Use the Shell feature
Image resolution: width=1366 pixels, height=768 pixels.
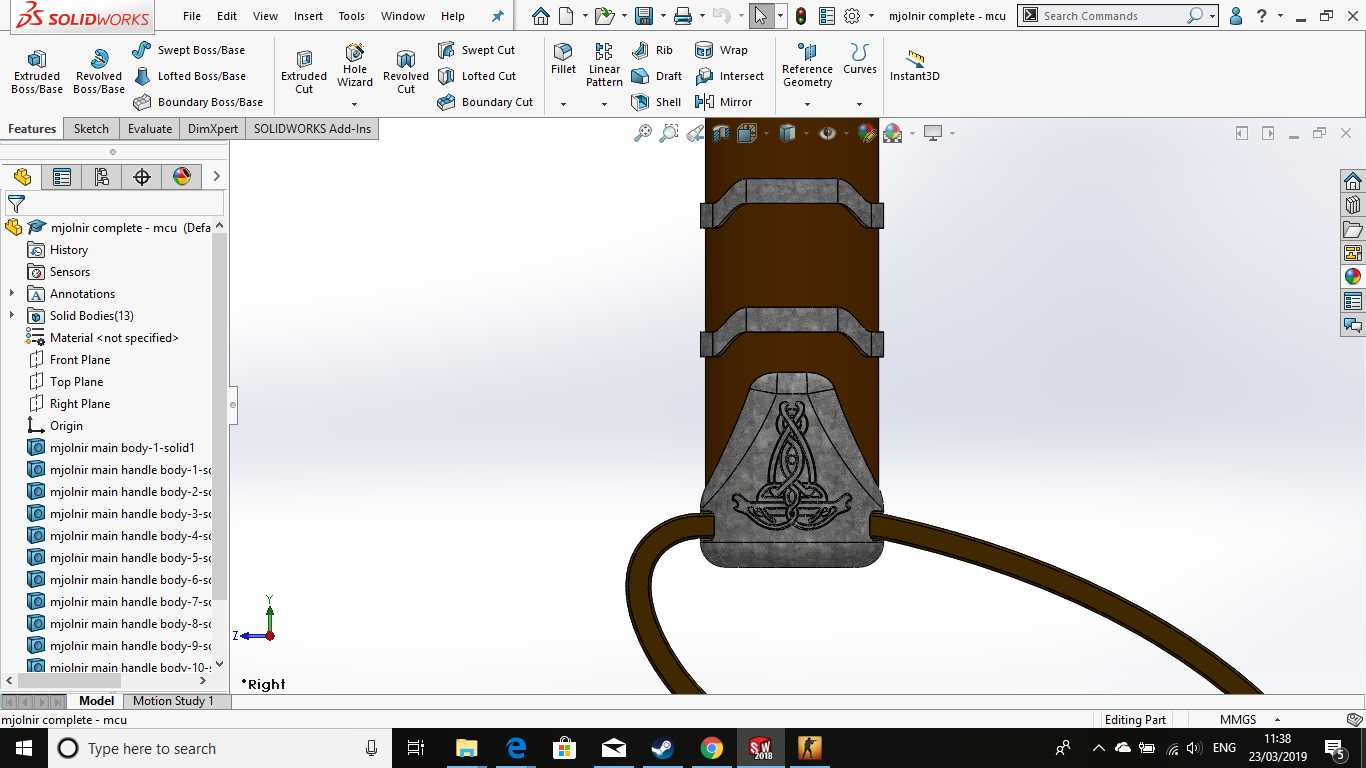pyautogui.click(x=656, y=102)
